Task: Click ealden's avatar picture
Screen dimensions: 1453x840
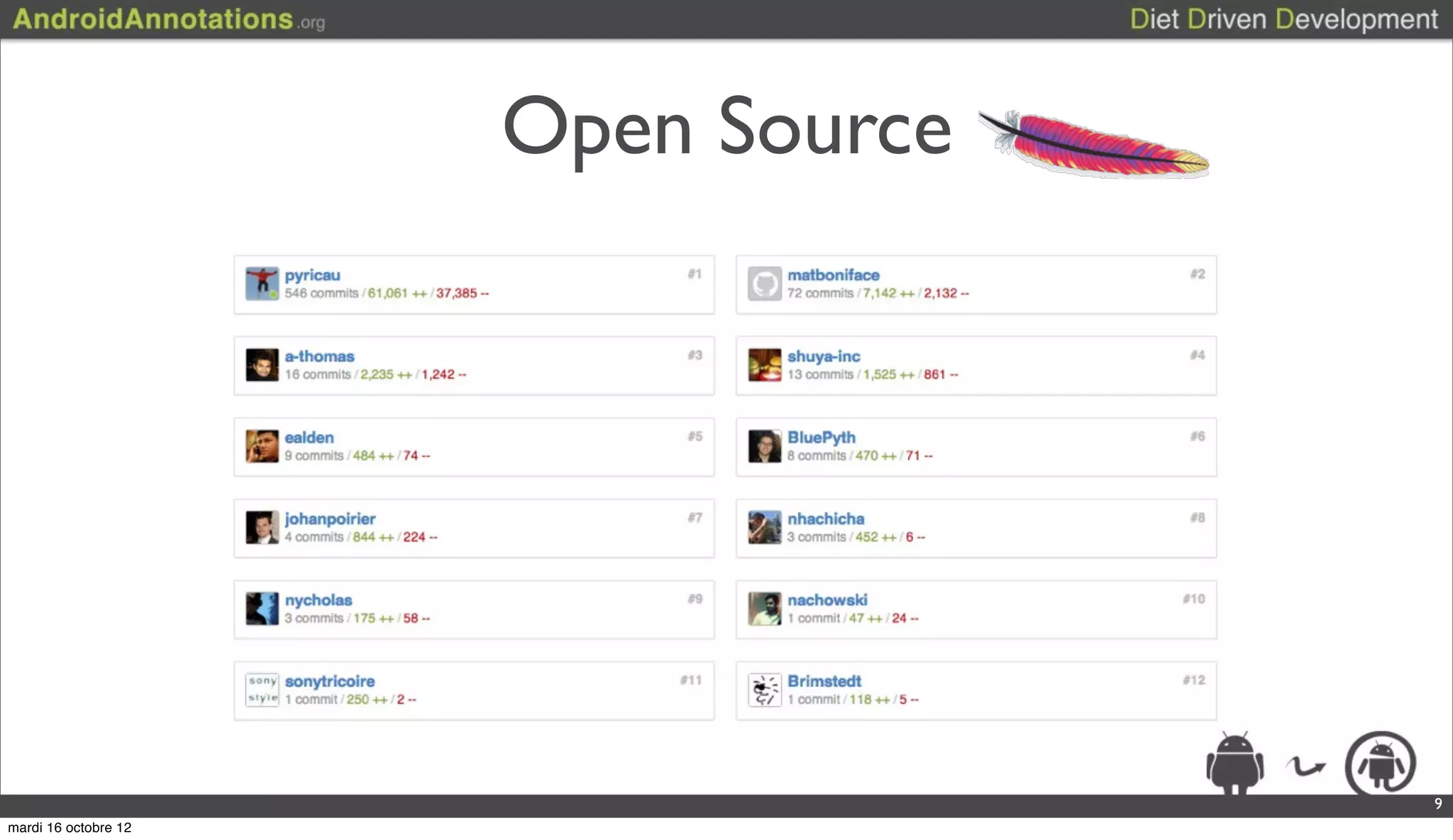Action: pos(262,446)
